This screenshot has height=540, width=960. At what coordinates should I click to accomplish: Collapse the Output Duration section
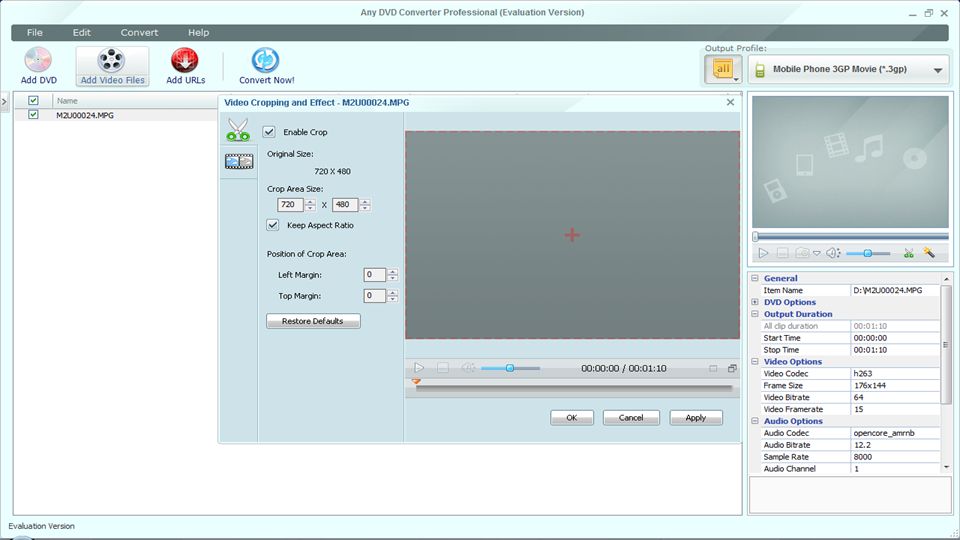[x=755, y=313]
